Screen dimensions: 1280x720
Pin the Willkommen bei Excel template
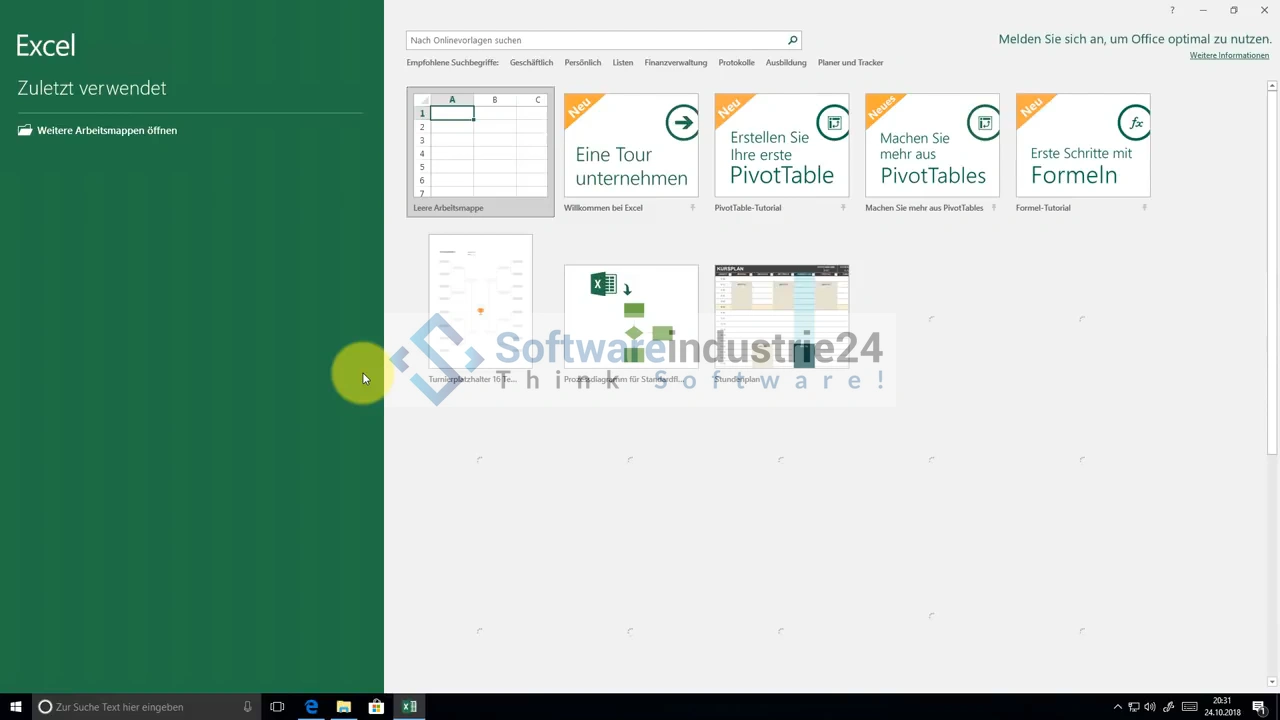[x=692, y=208]
